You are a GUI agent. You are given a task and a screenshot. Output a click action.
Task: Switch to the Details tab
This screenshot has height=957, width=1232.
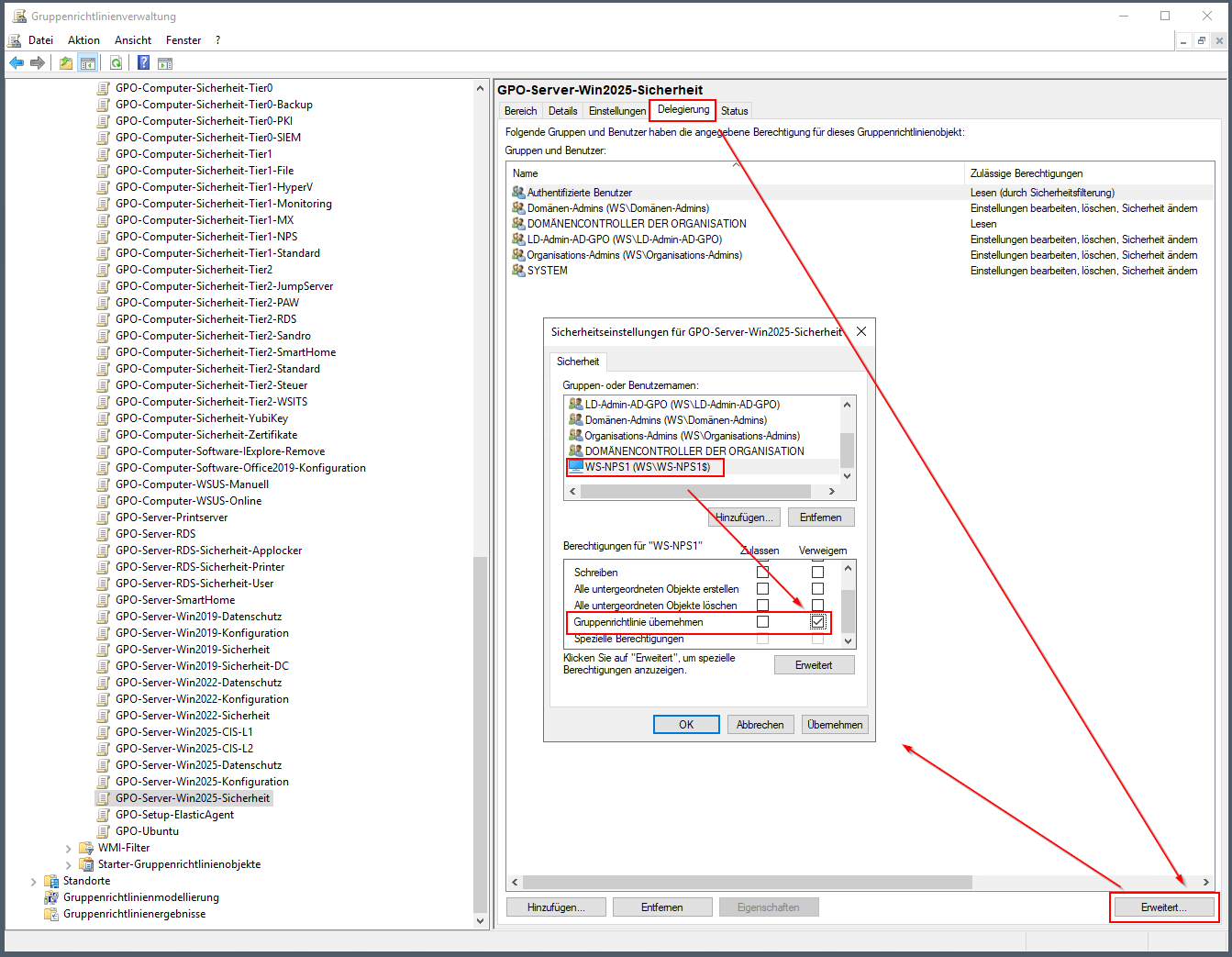click(x=563, y=111)
